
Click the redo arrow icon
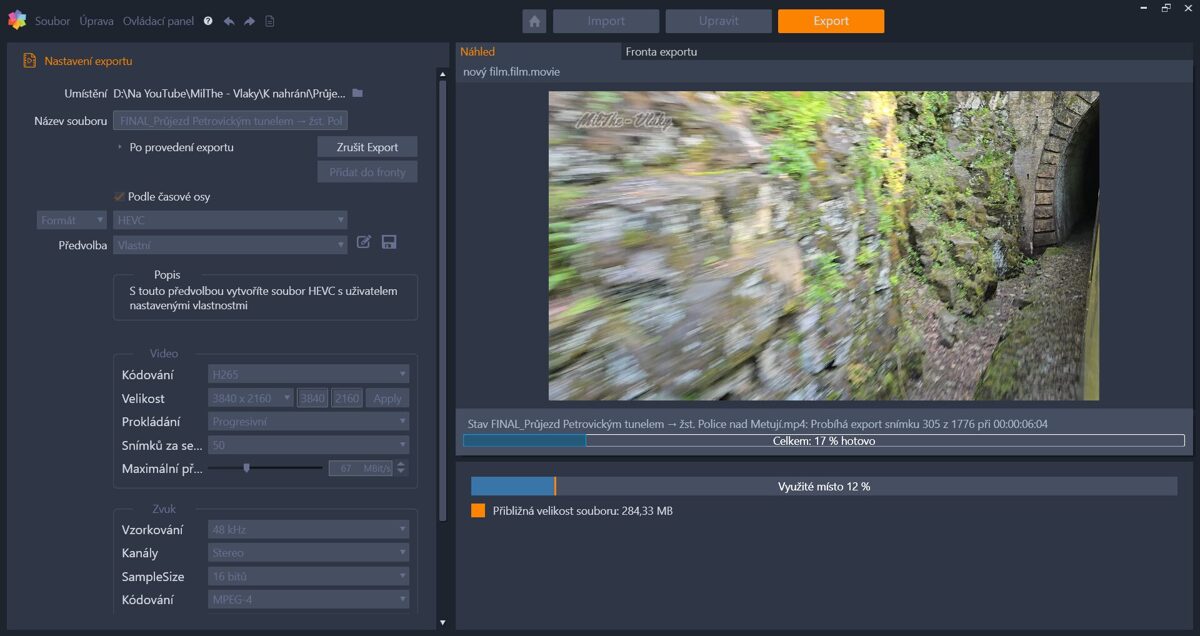tap(249, 21)
